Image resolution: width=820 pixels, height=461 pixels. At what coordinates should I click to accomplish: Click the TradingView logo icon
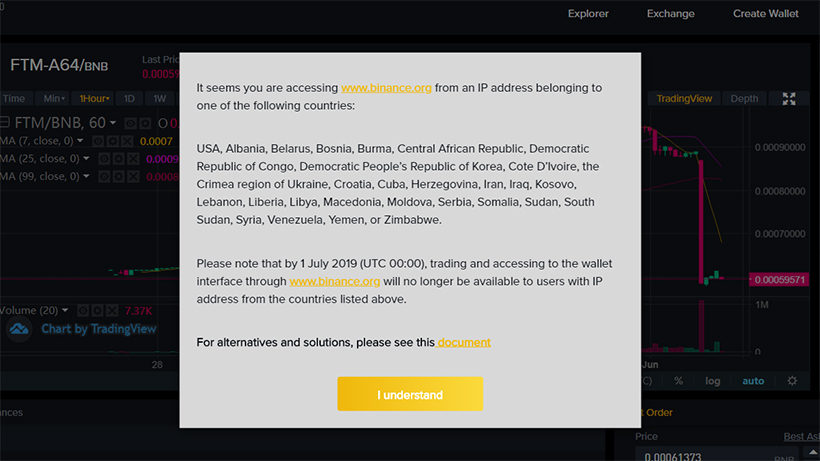tap(19, 328)
